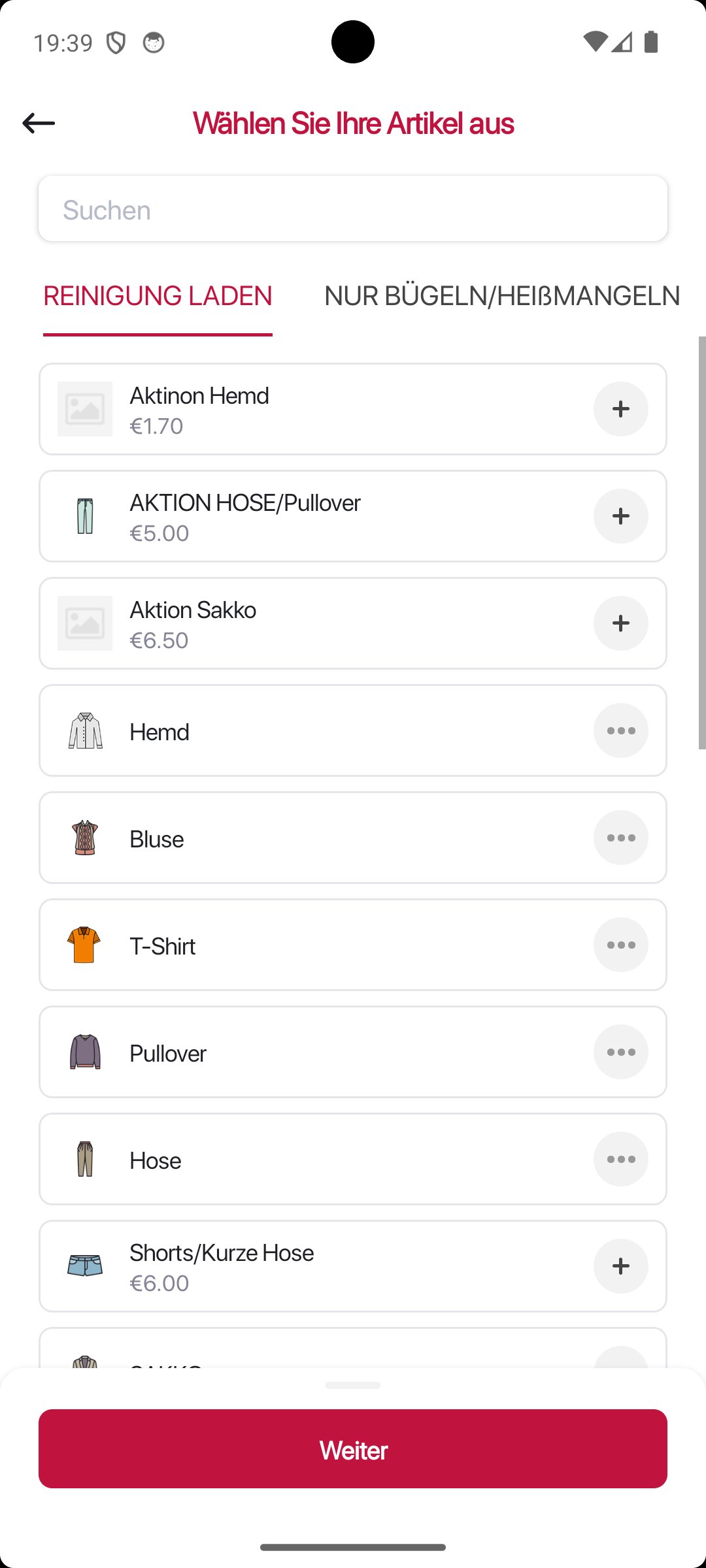Add Aktion Sakko using plus icon
This screenshot has width=706, height=1568.
(x=620, y=623)
